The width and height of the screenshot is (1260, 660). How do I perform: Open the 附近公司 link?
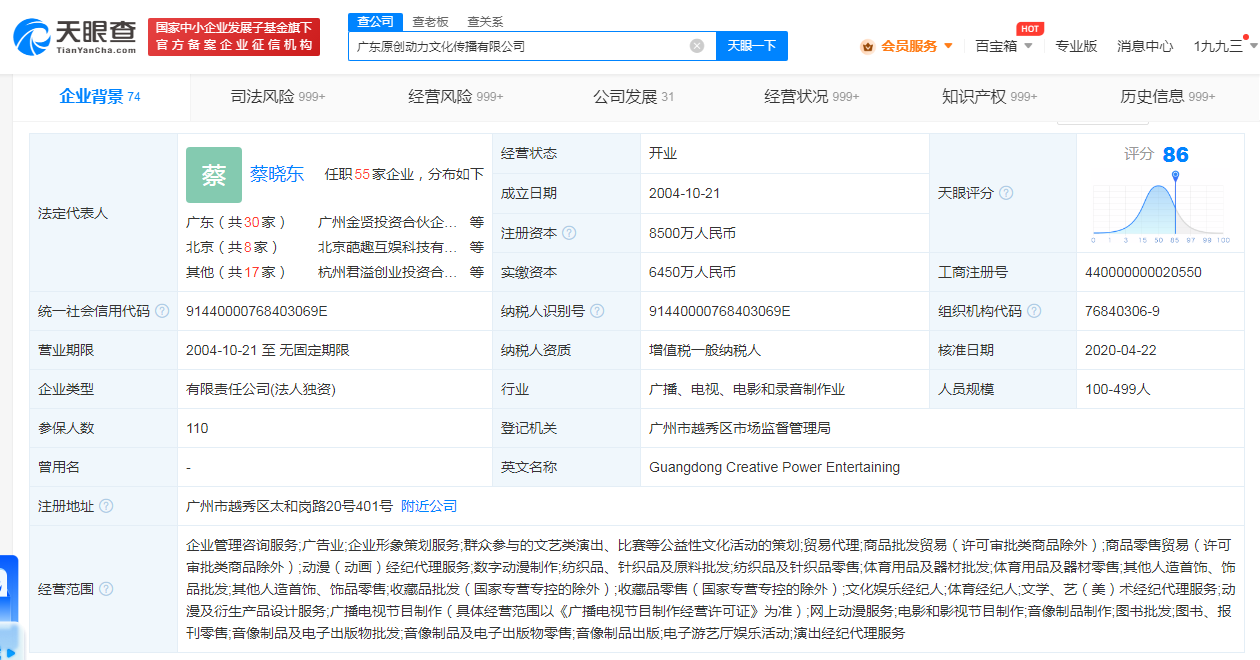(x=429, y=506)
